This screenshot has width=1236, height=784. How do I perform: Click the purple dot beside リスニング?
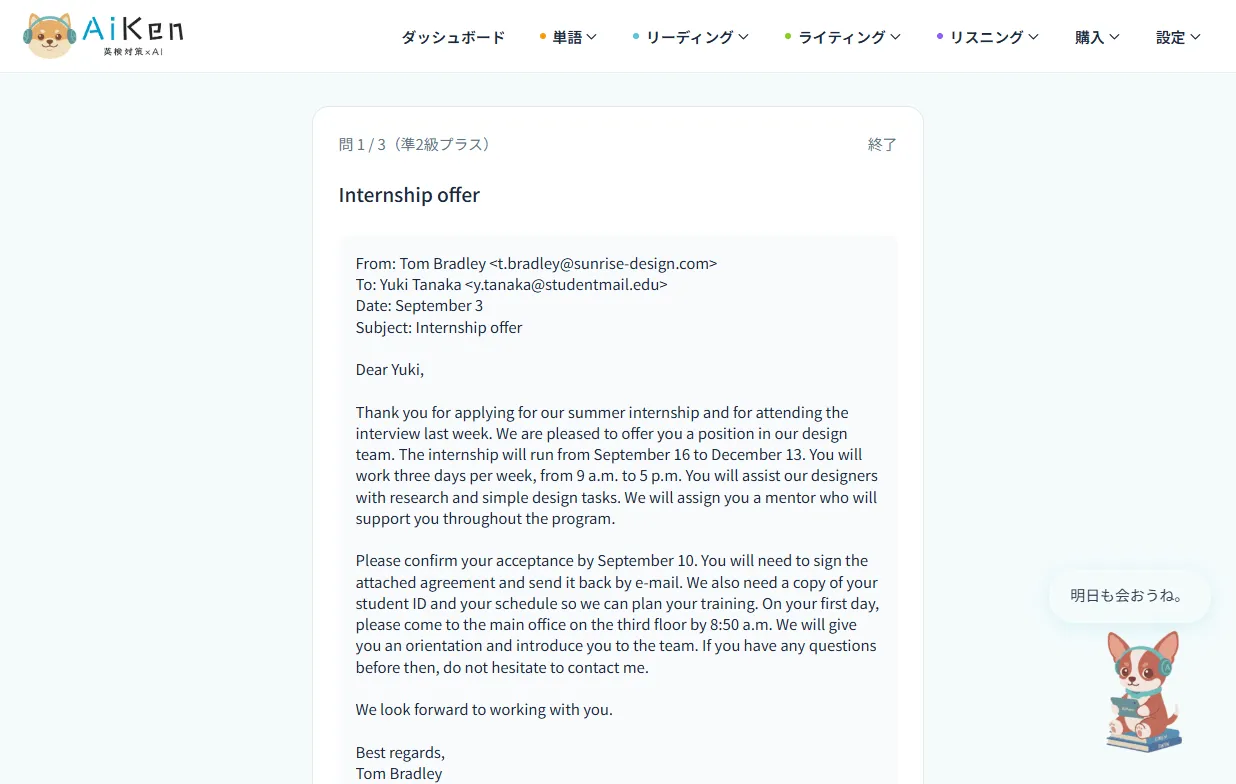click(940, 37)
